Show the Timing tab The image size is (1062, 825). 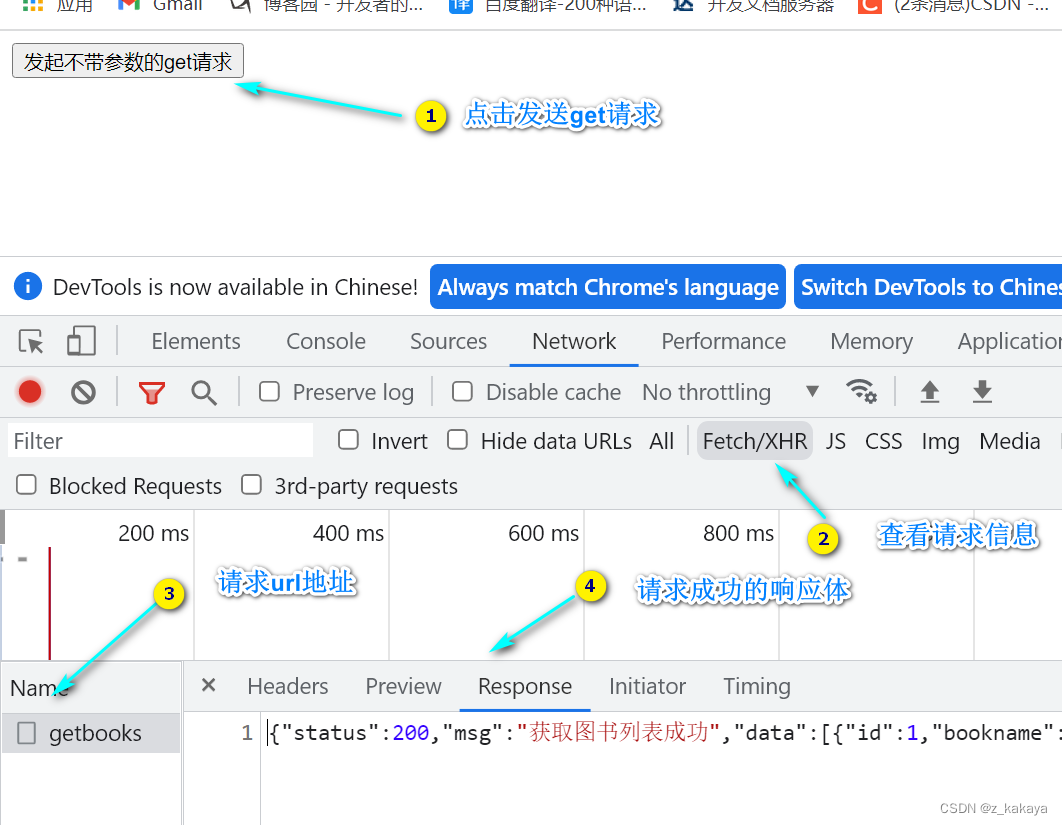pyautogui.click(x=757, y=686)
